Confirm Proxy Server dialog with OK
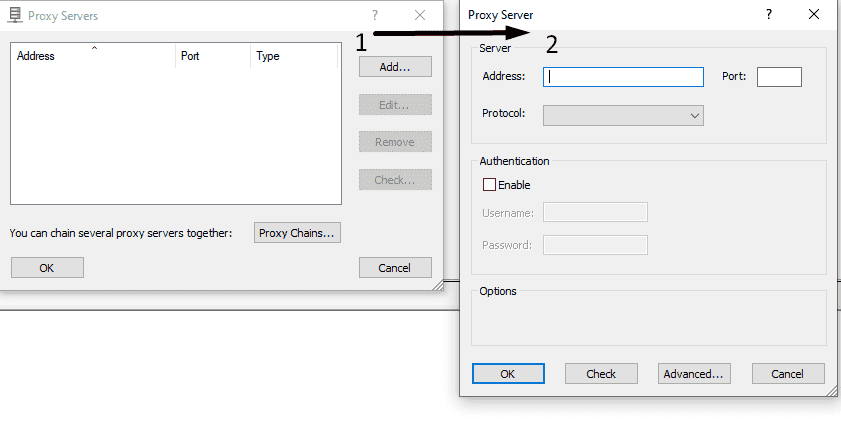The height and width of the screenshot is (424, 841). (x=507, y=374)
